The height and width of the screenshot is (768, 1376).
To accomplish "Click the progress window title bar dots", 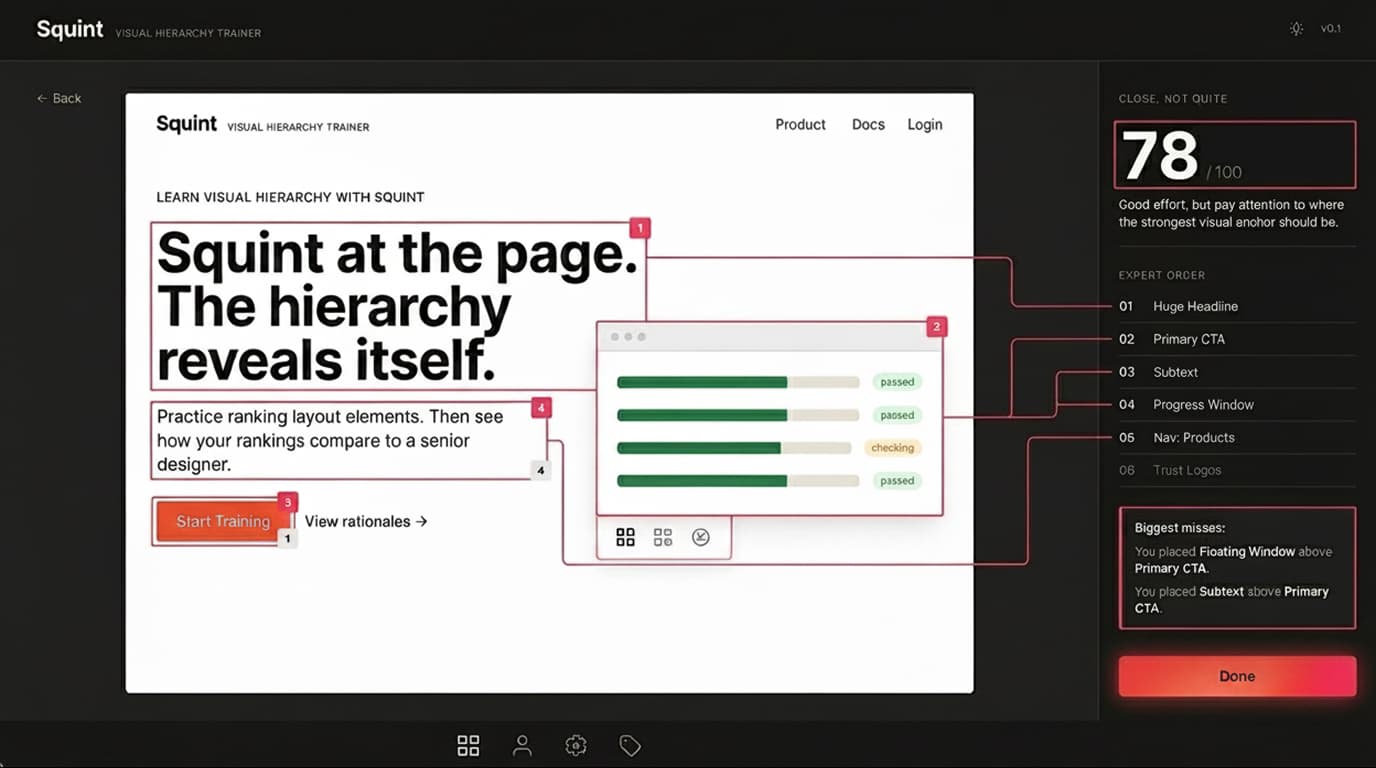I will (627, 337).
